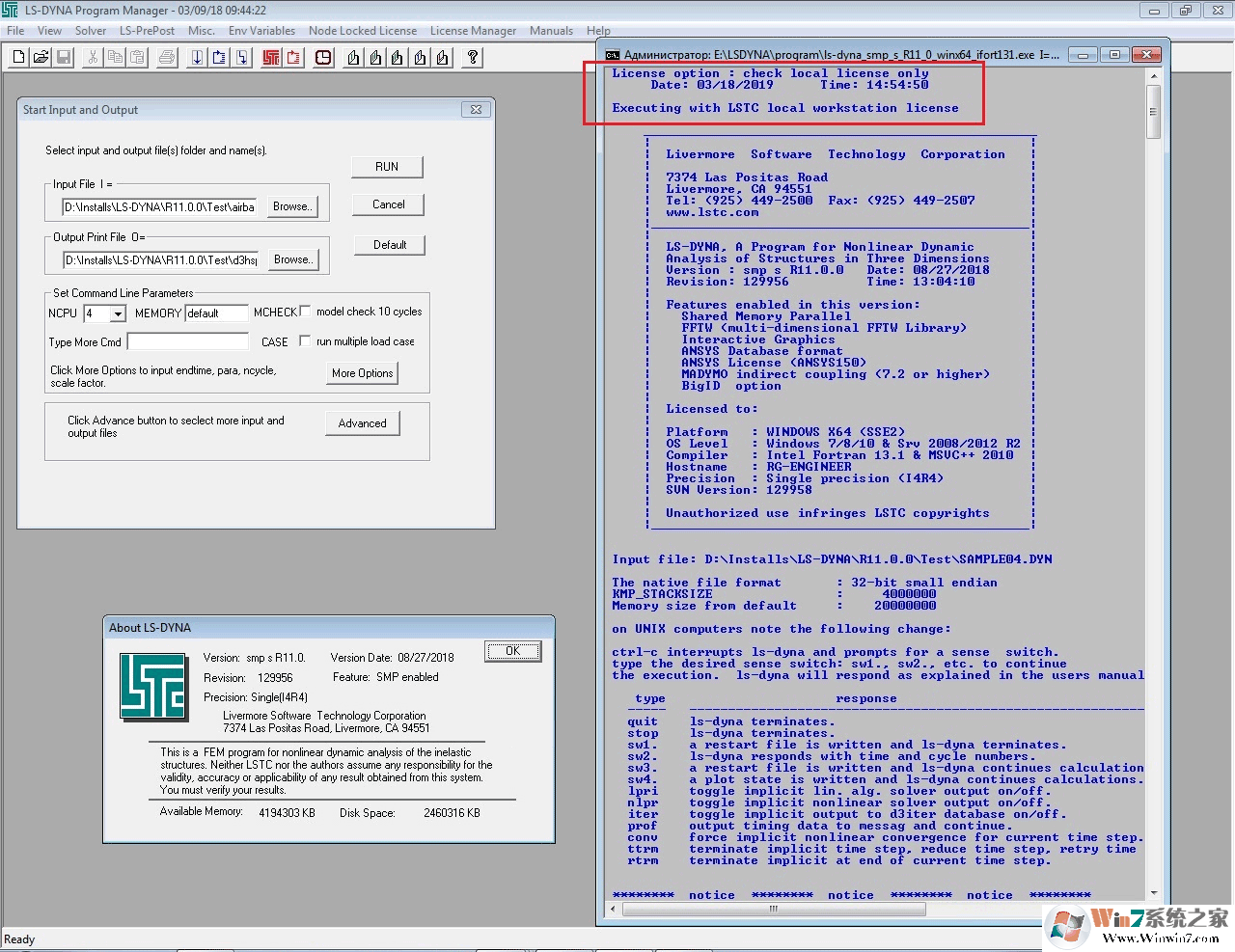The height and width of the screenshot is (952, 1235).
Task: Open the Env Variables menu
Action: coord(261,31)
